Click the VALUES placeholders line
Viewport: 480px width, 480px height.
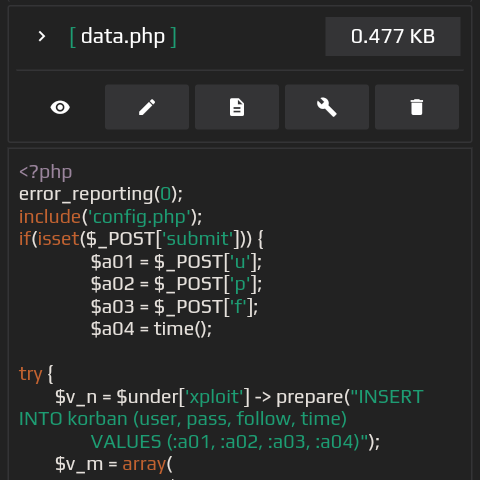[235, 442]
